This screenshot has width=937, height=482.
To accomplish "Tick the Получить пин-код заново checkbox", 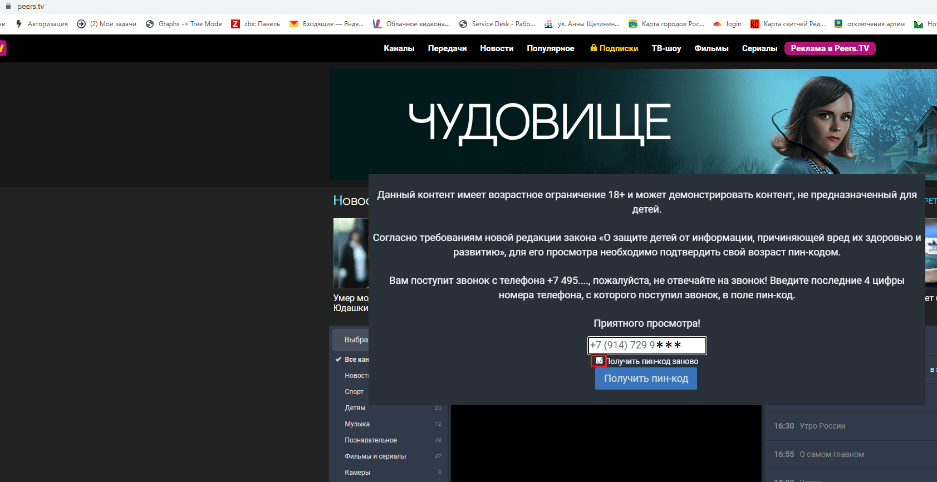I will [x=598, y=361].
